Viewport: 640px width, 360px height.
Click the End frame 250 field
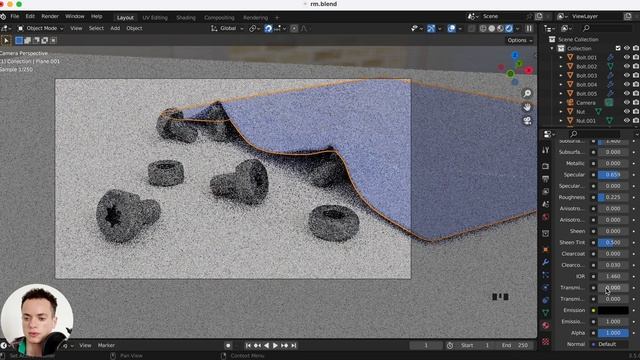[516, 345]
